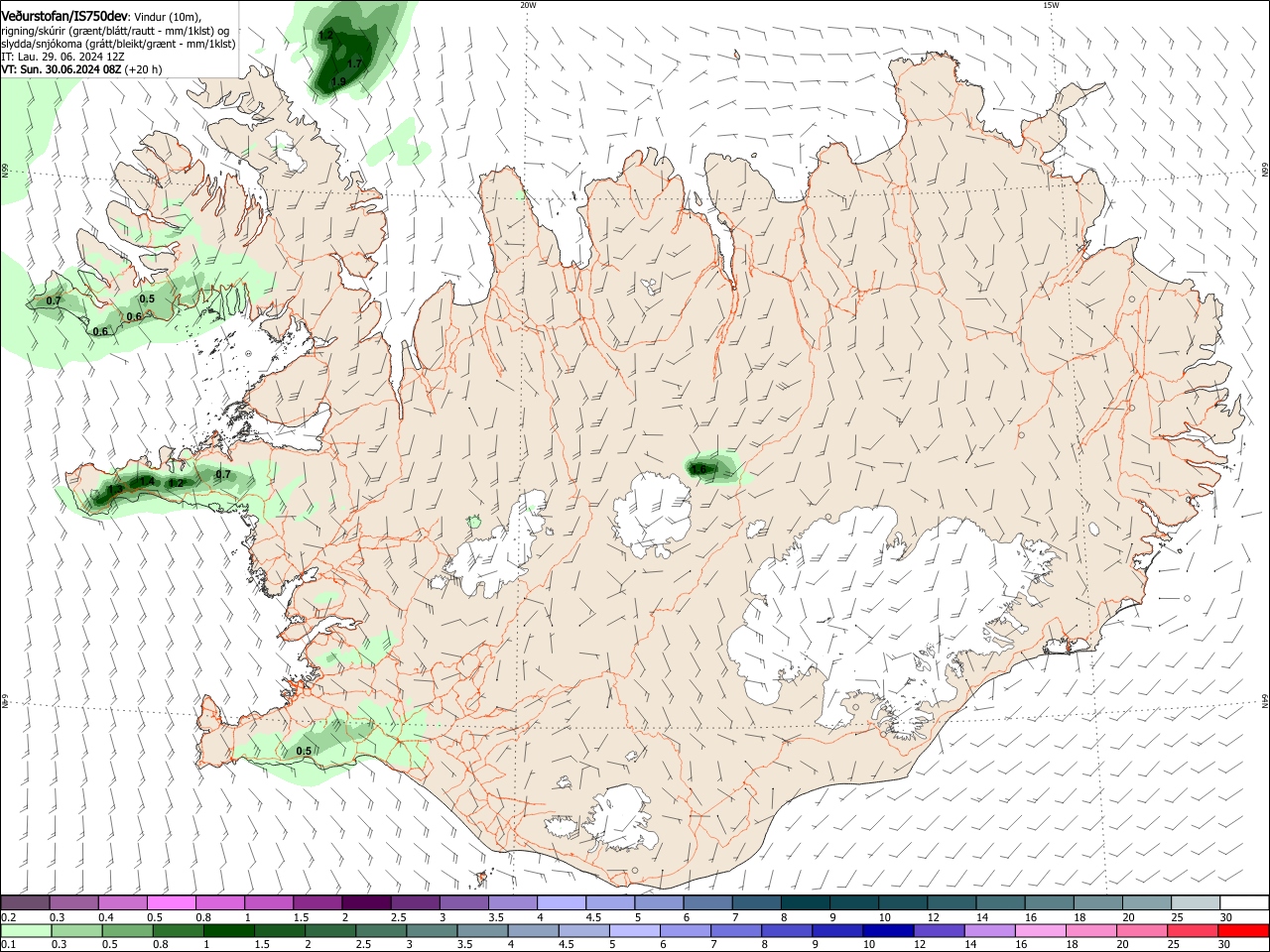This screenshot has width=1270, height=952.
Task: Click the 'slydda/snjókoma' legend description line
Action: coord(118,44)
